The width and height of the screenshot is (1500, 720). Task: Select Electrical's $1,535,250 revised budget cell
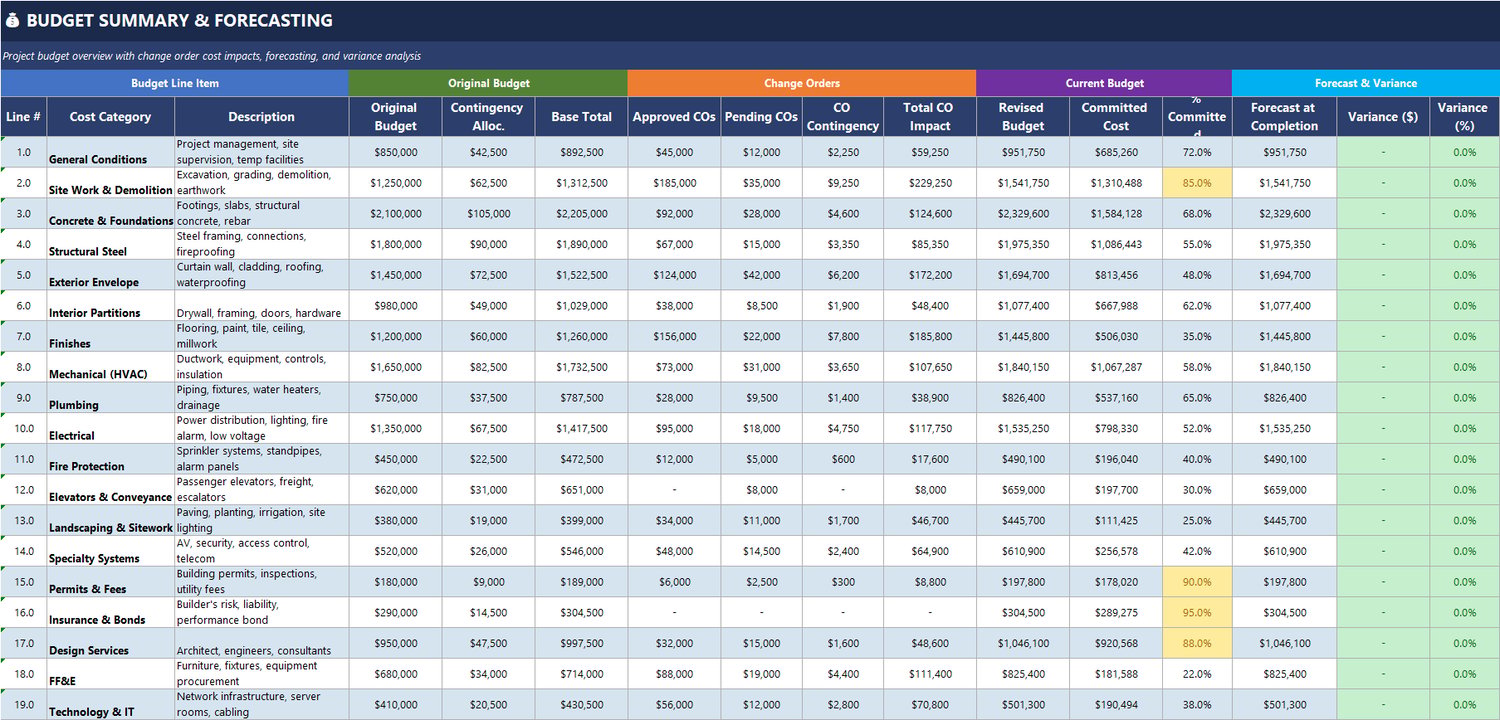[1023, 429]
